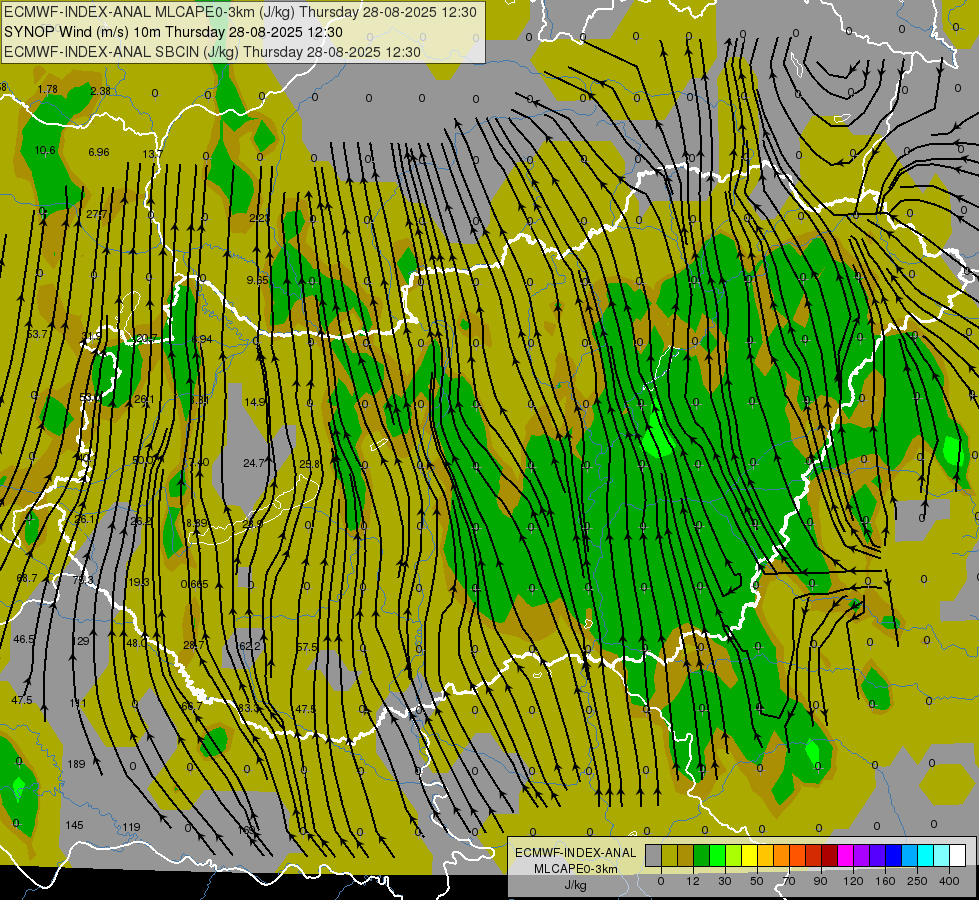This screenshot has width=979, height=900.
Task: Click the legend tick label 50
Action: pyautogui.click(x=756, y=881)
